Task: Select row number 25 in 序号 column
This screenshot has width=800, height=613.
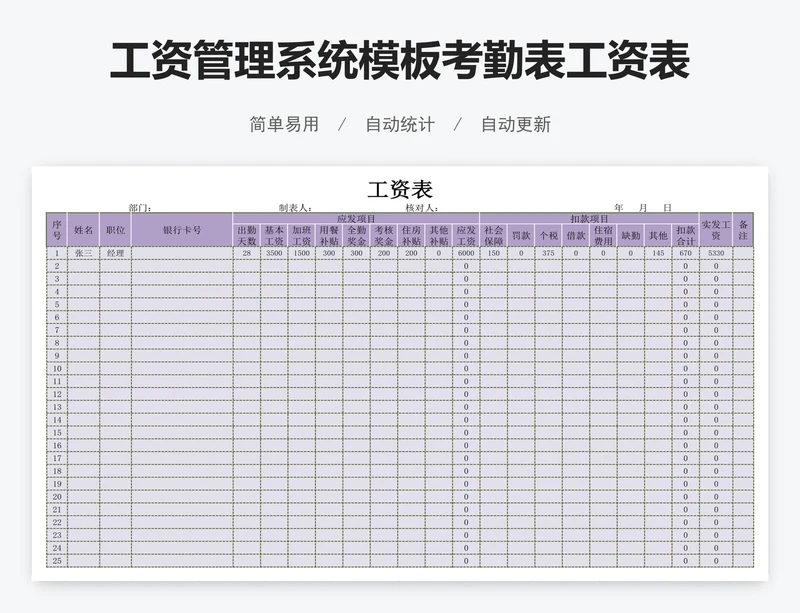Action: 57,561
